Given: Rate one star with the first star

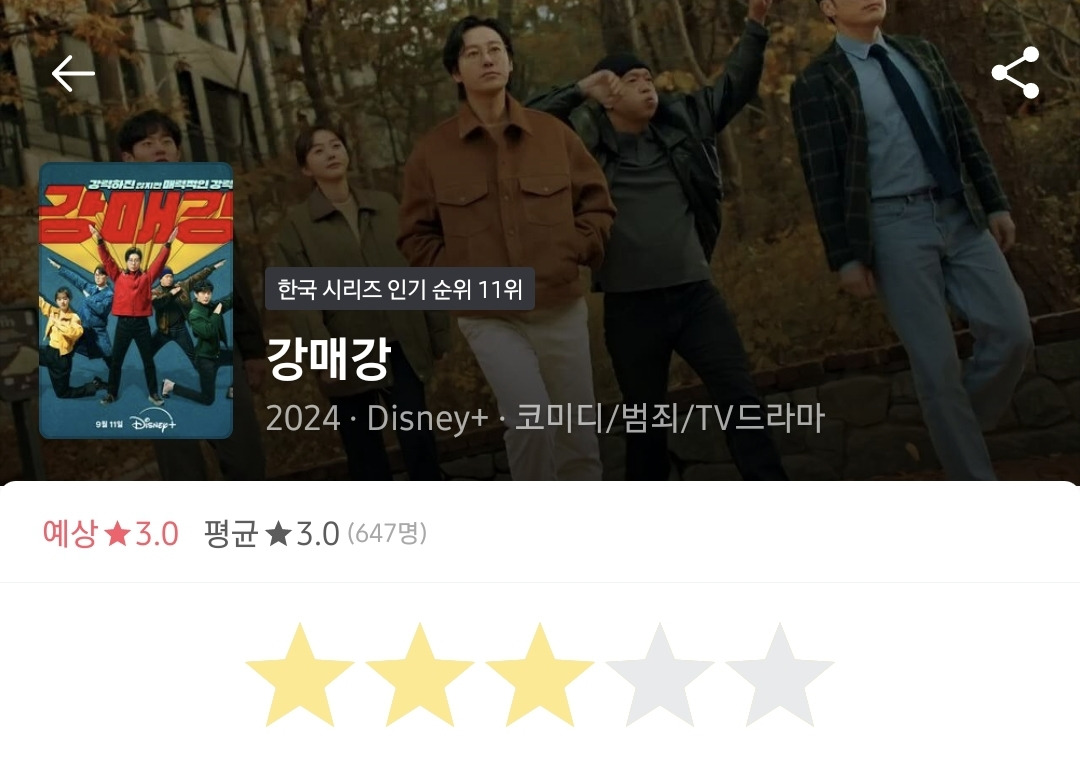Looking at the screenshot, I should tap(300, 675).
